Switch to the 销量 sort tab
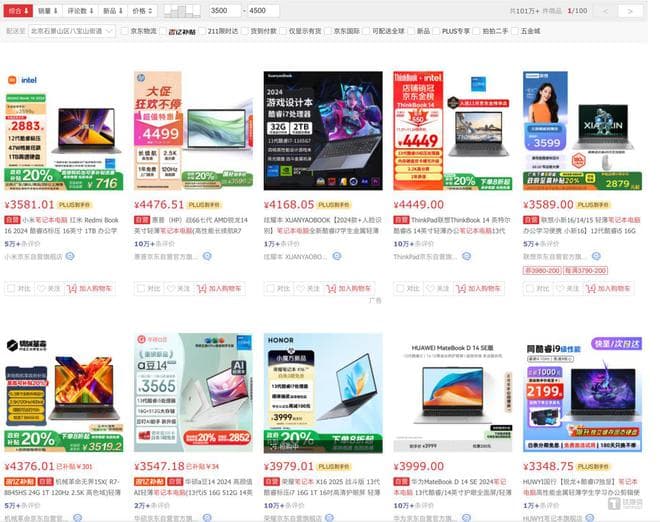660x522 pixels. (x=48, y=11)
